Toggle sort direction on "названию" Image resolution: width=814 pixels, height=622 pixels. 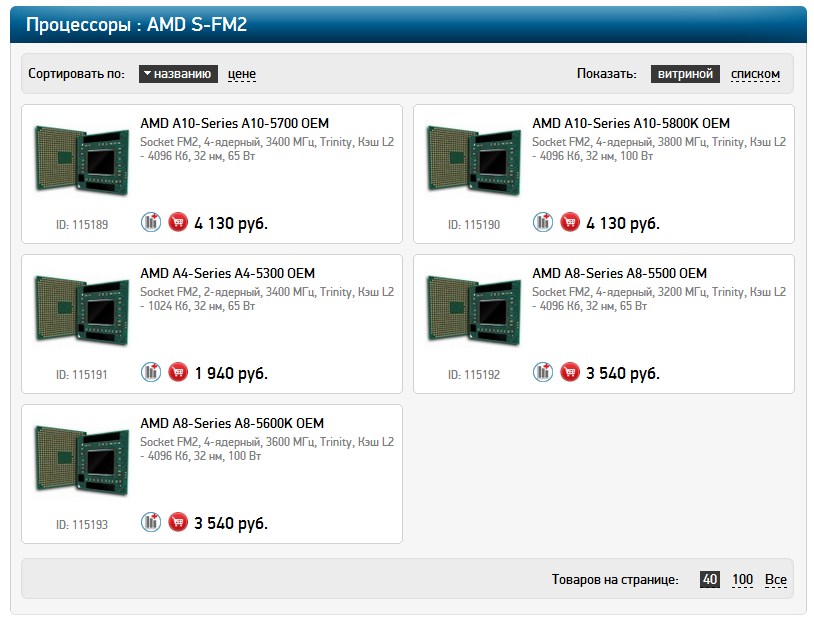(x=178, y=74)
